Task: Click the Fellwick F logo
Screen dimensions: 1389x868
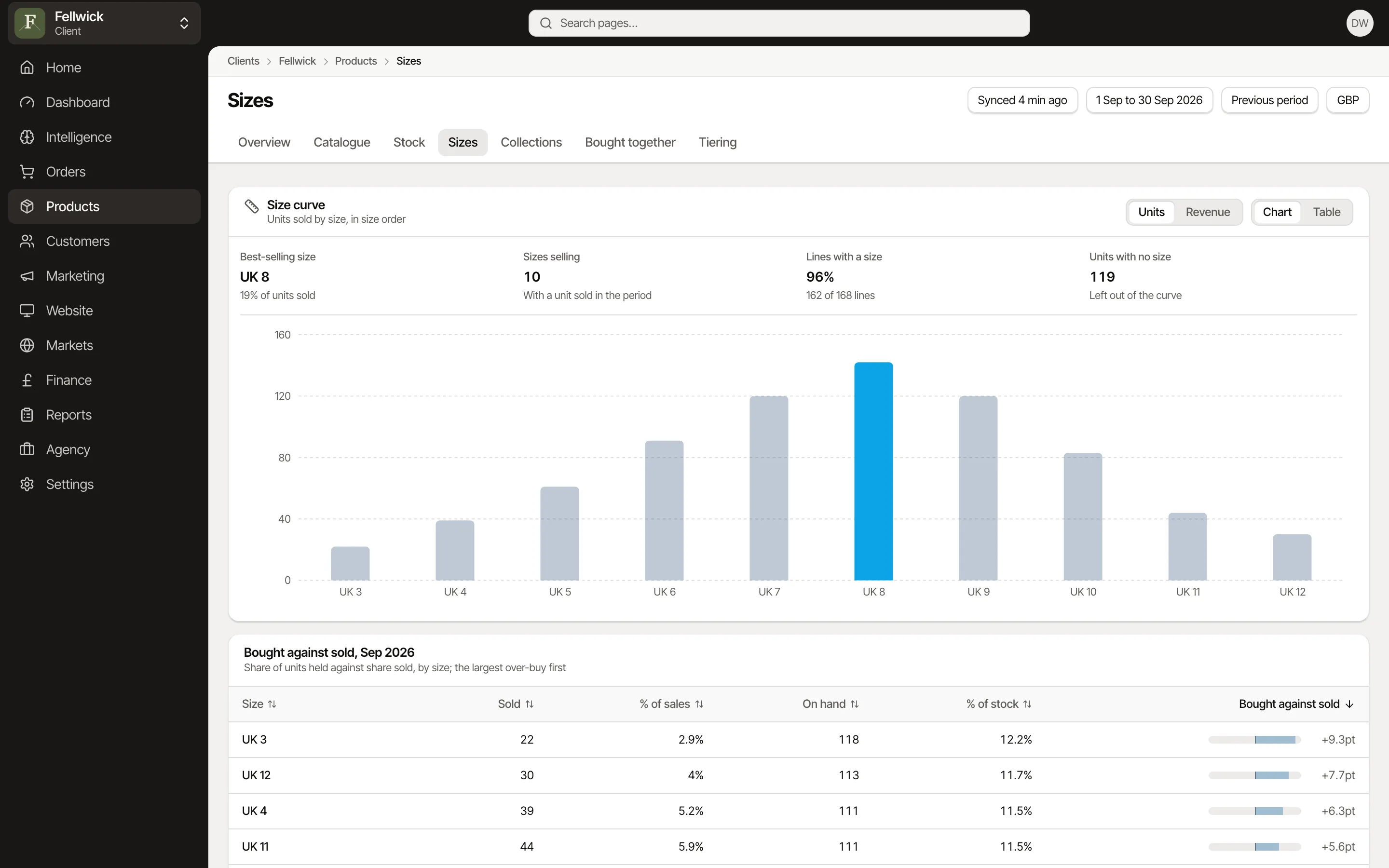Action: point(30,23)
